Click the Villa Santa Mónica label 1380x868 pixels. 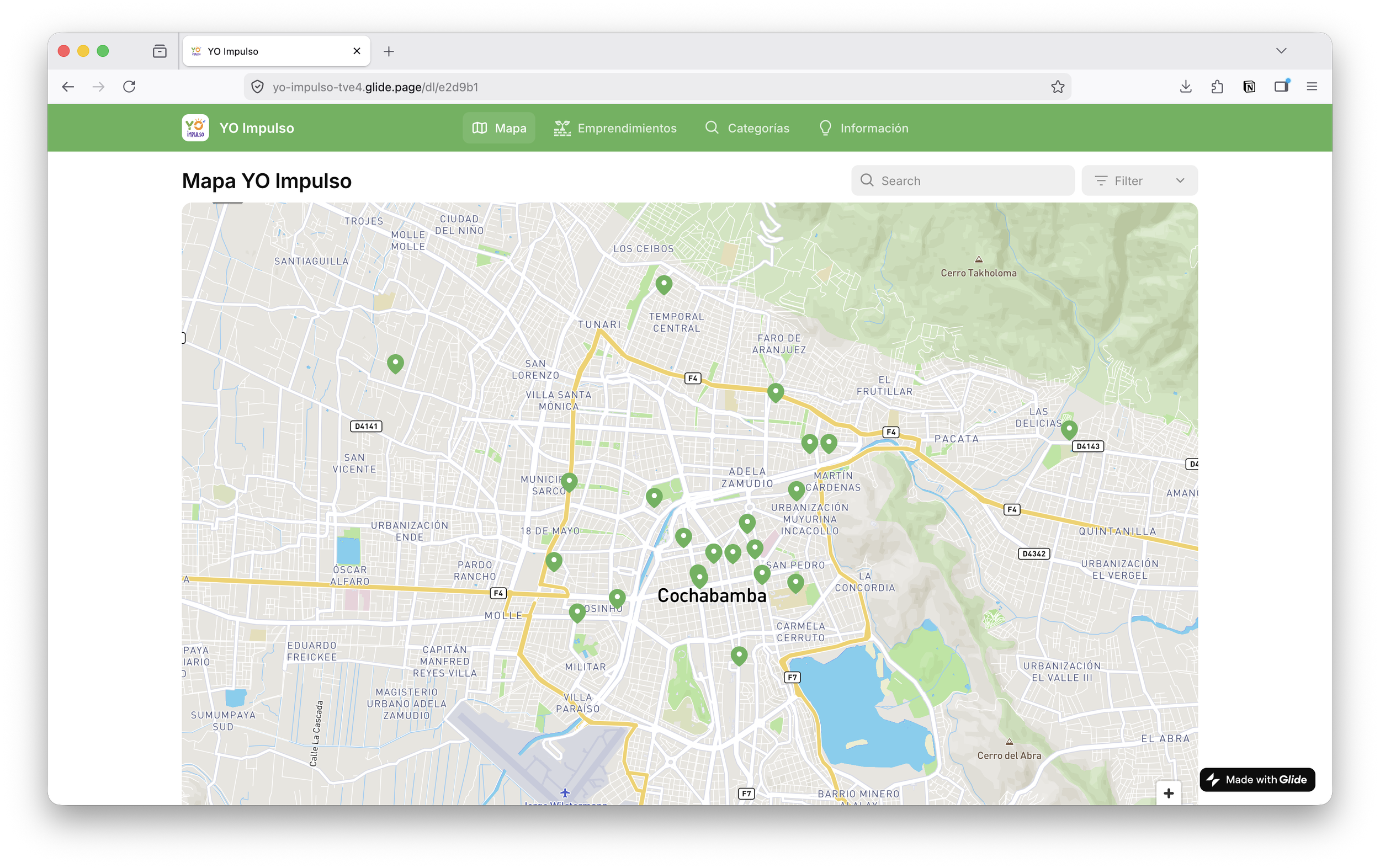(x=558, y=401)
